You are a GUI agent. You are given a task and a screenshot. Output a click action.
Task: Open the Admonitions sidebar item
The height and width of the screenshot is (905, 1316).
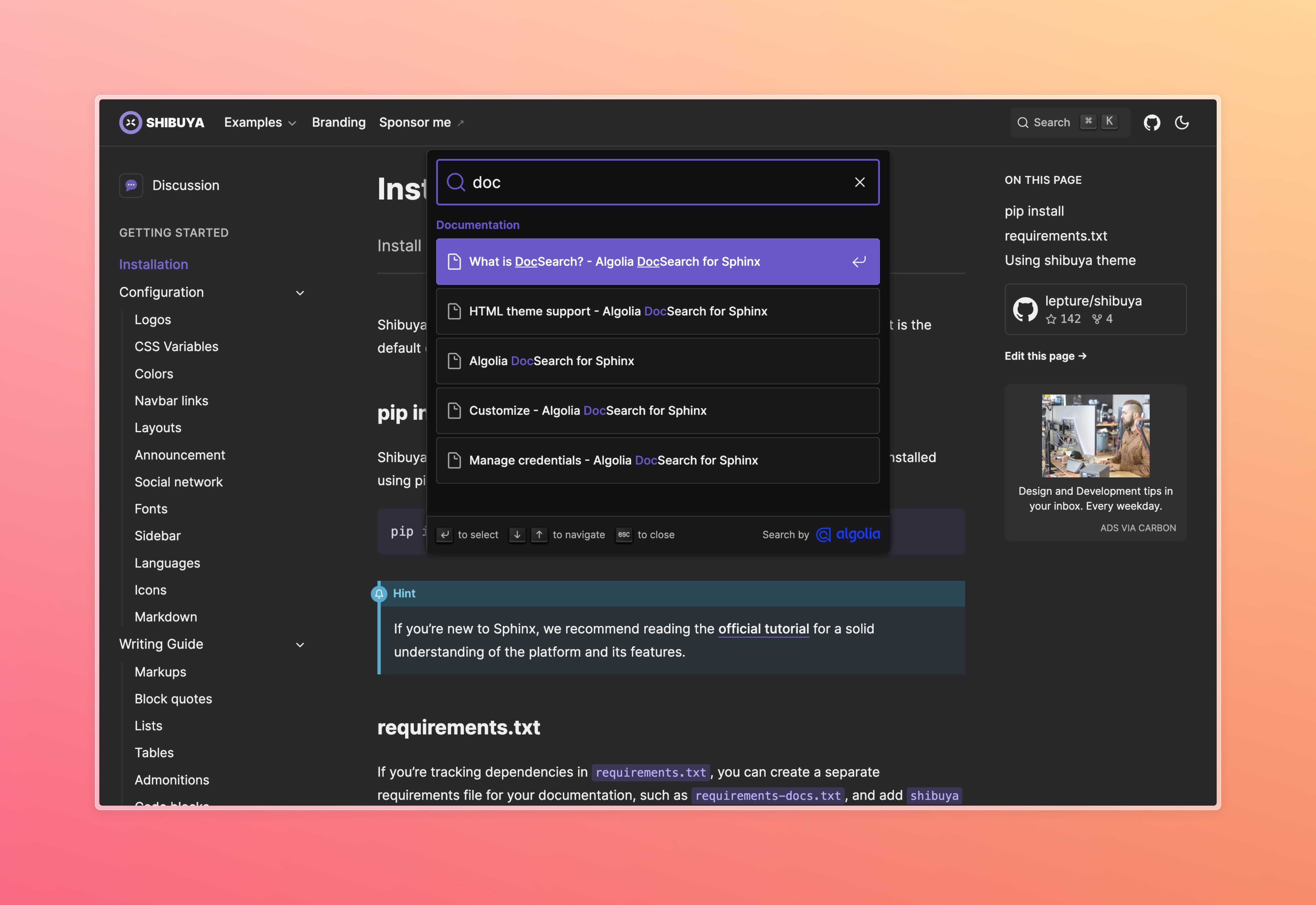pyautogui.click(x=172, y=780)
